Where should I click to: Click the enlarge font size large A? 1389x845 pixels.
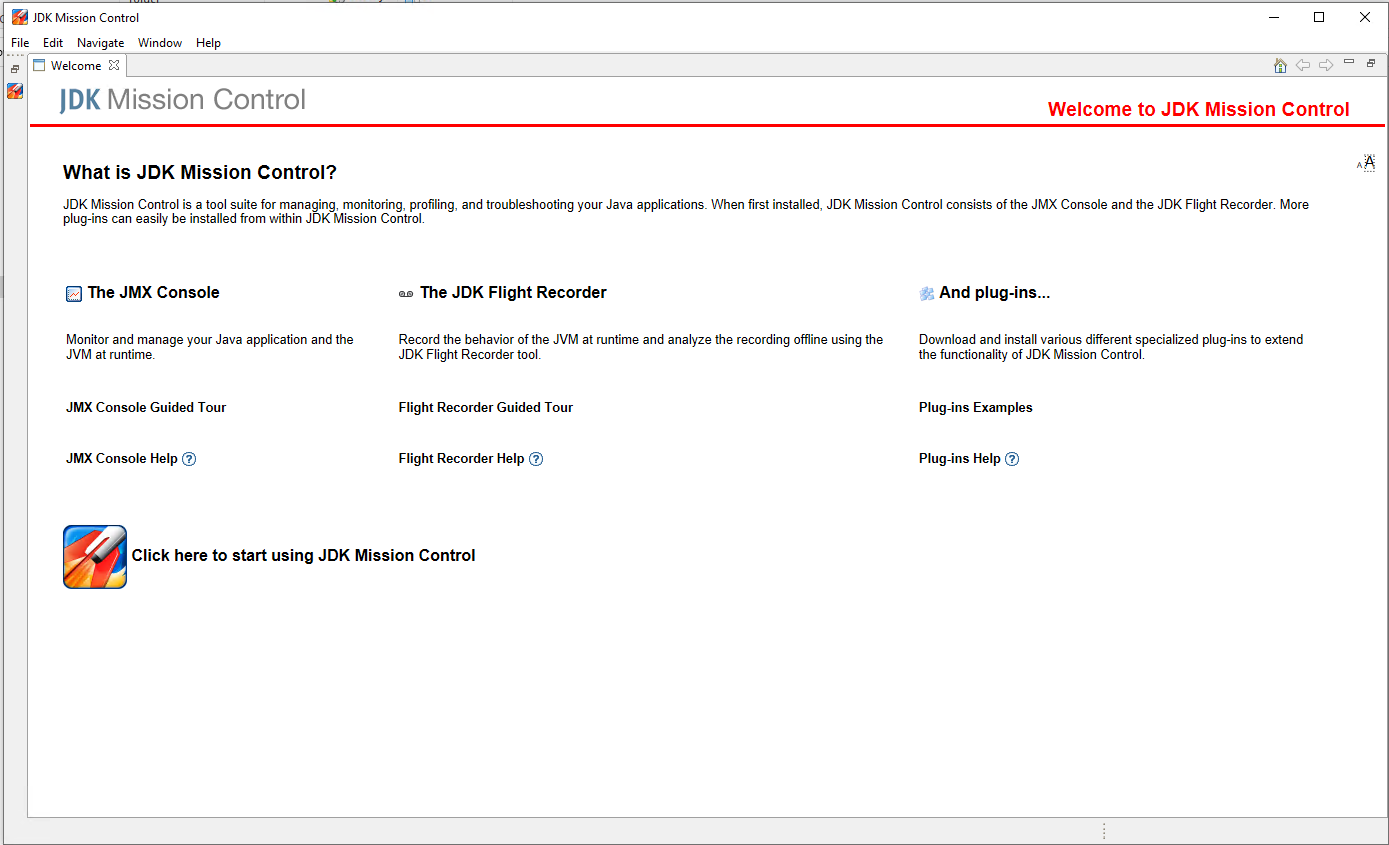tap(1370, 162)
